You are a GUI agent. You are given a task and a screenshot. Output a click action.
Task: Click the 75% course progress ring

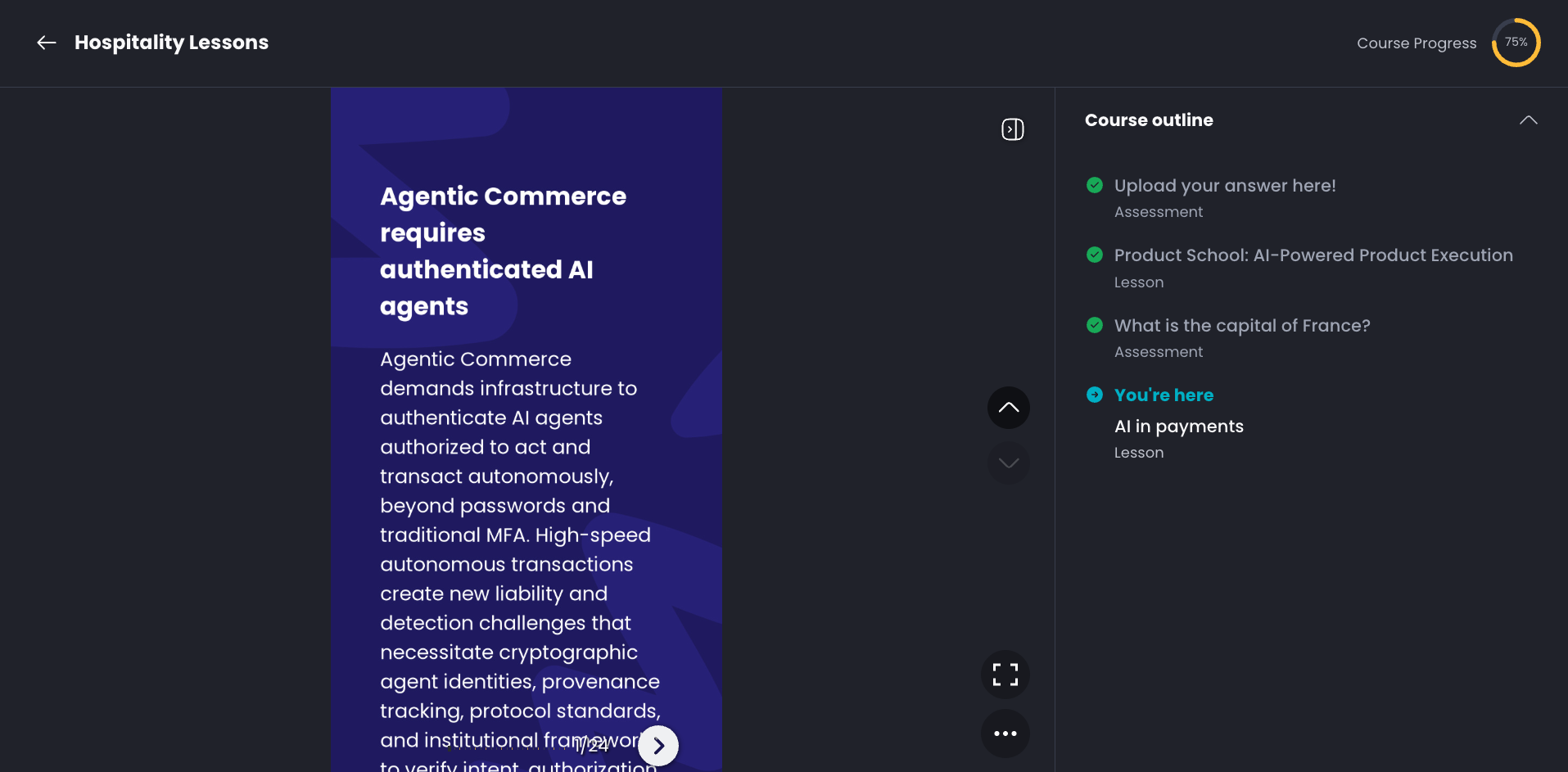coord(1516,43)
